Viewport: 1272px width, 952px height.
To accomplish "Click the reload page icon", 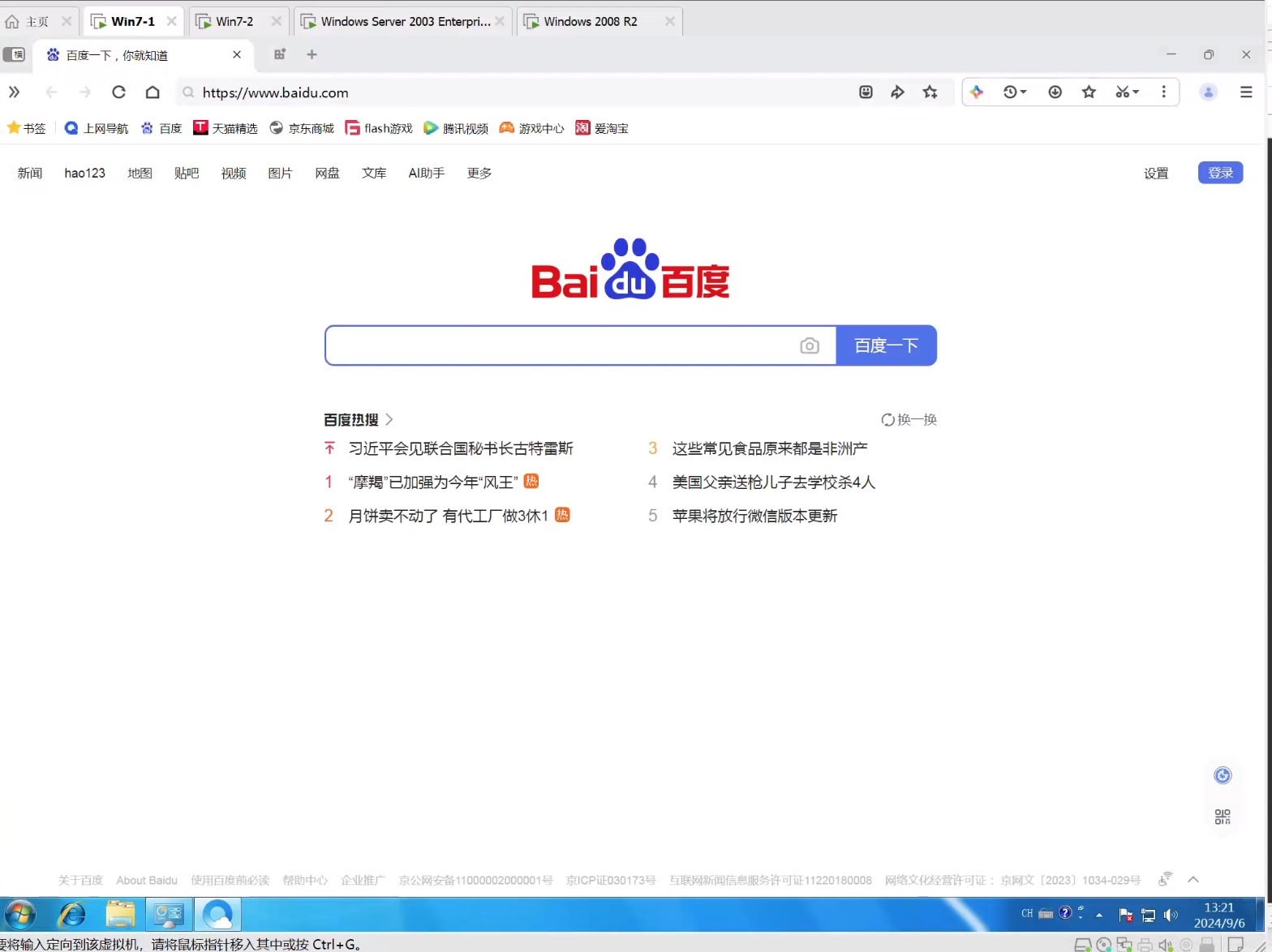I will [118, 92].
